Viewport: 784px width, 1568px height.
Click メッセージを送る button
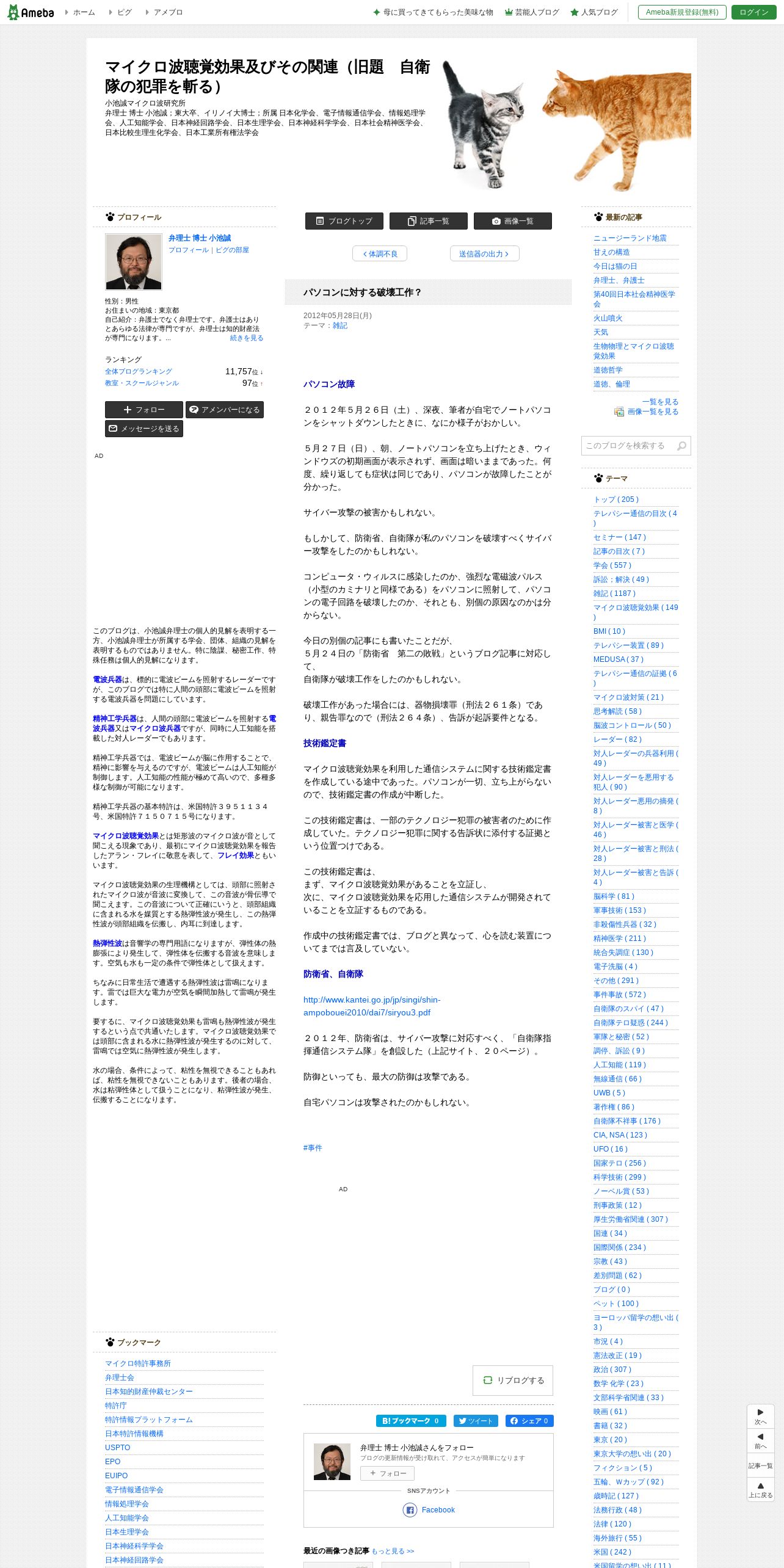tap(144, 429)
